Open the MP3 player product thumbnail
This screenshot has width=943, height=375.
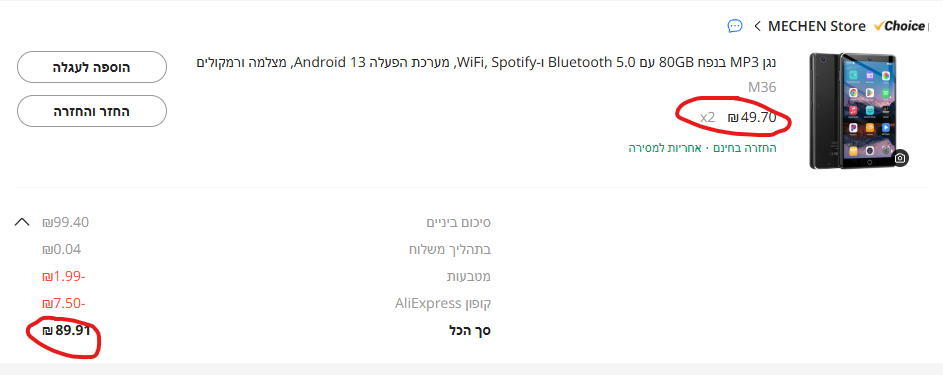[853, 111]
